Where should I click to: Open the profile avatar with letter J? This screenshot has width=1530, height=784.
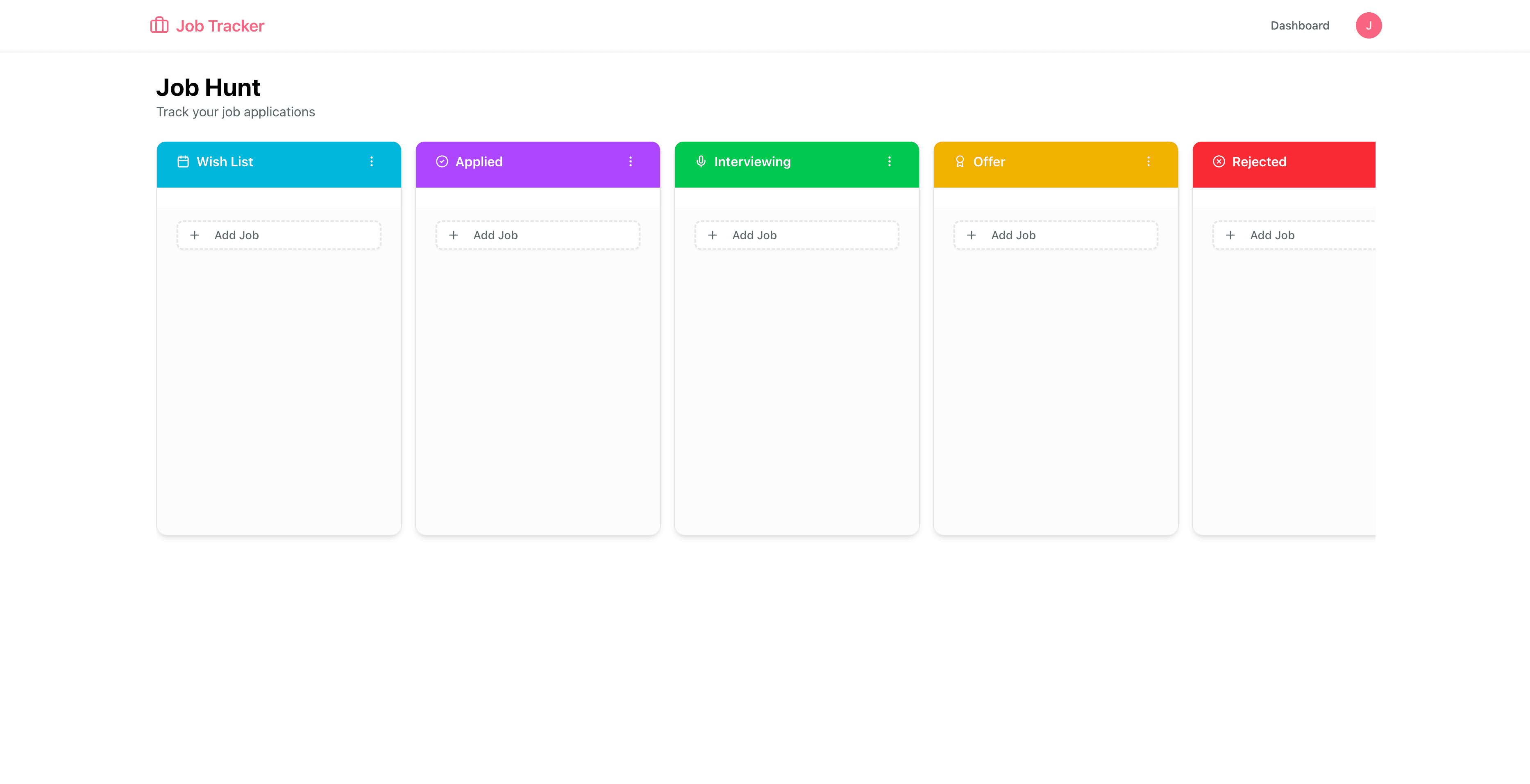[1369, 25]
